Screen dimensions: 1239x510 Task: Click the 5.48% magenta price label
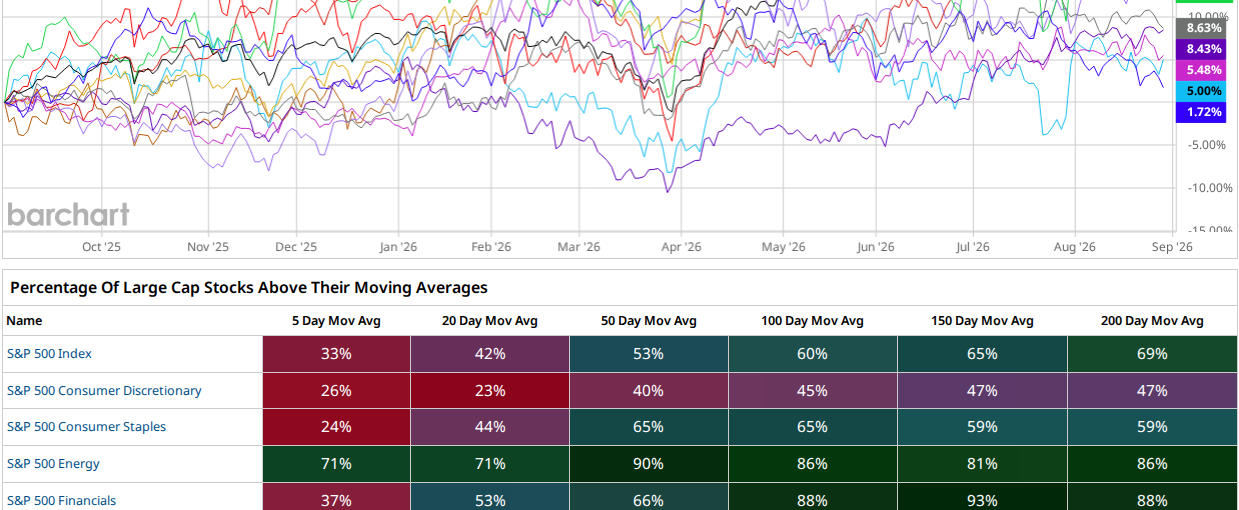click(x=1204, y=70)
